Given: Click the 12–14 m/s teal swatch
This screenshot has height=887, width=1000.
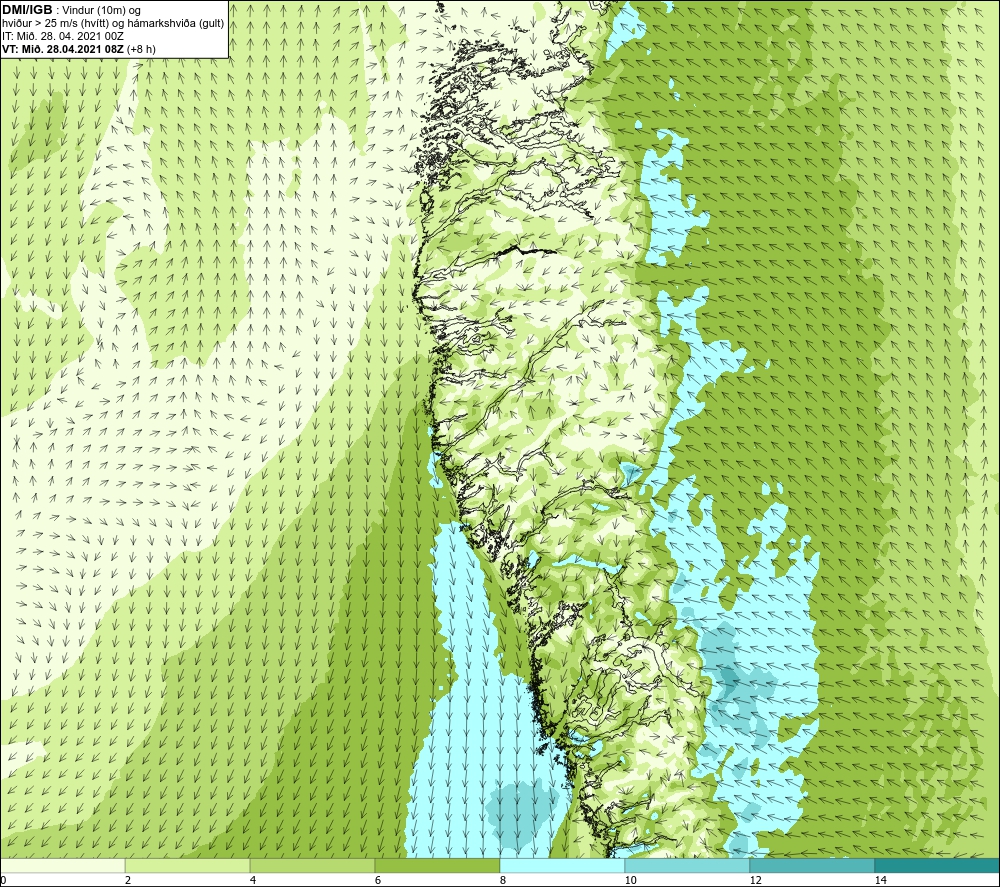Looking at the screenshot, I should point(812,865).
